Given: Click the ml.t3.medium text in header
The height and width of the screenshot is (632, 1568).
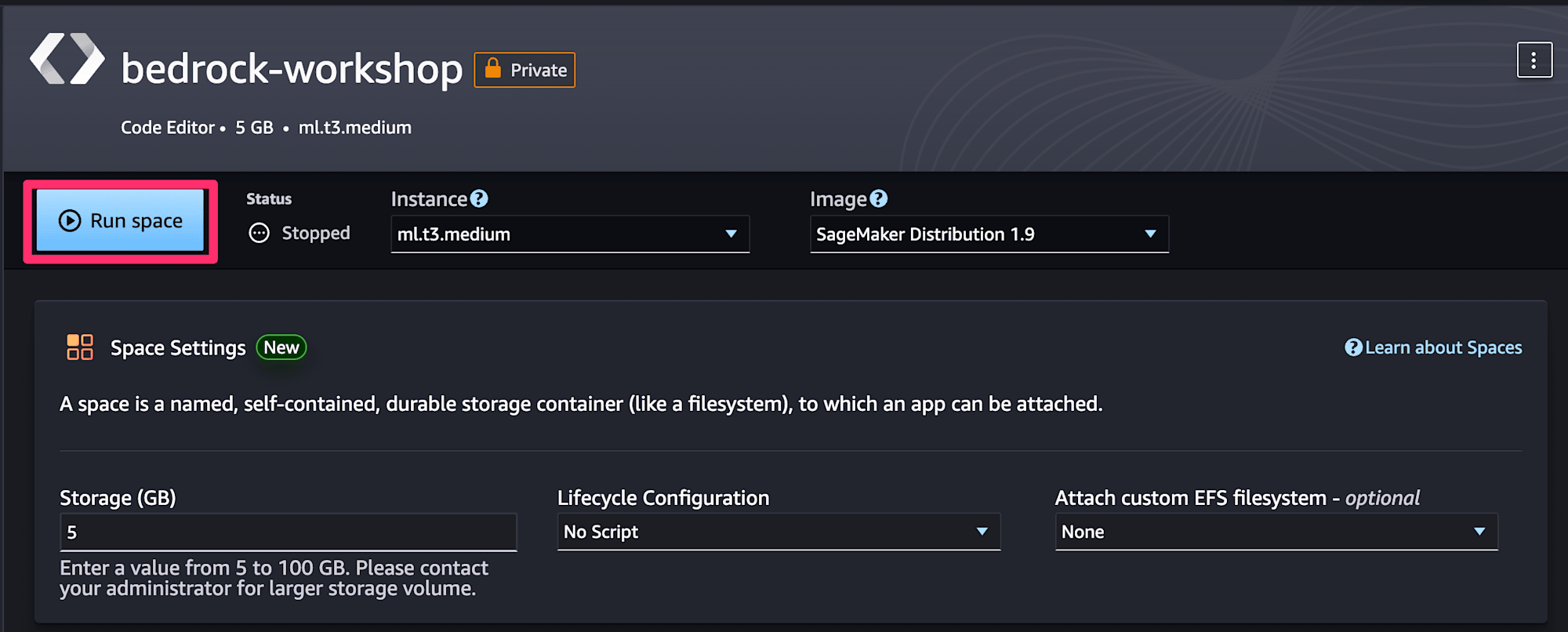Looking at the screenshot, I should click(355, 128).
